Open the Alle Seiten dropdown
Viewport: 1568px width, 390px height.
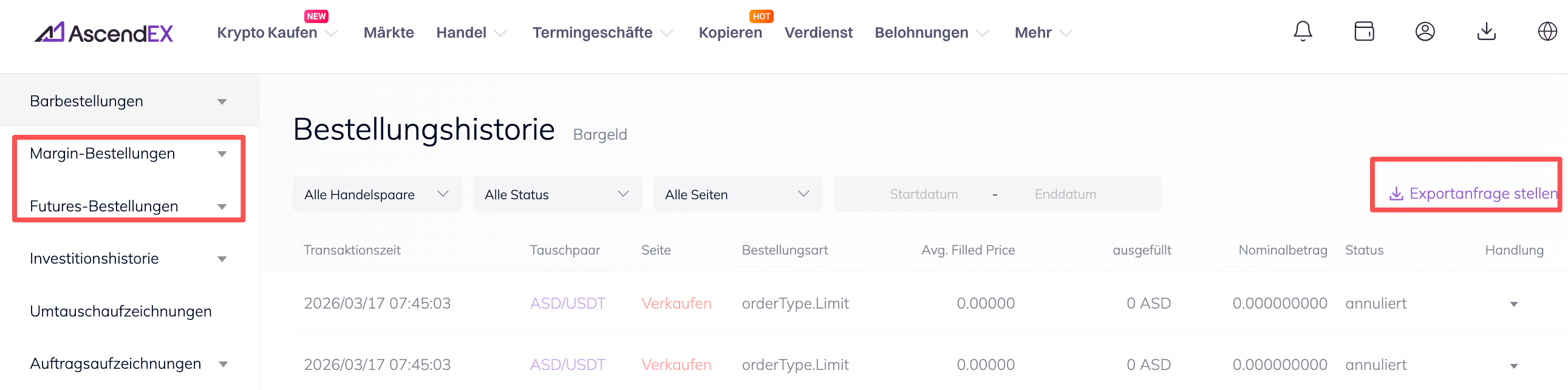pos(737,194)
